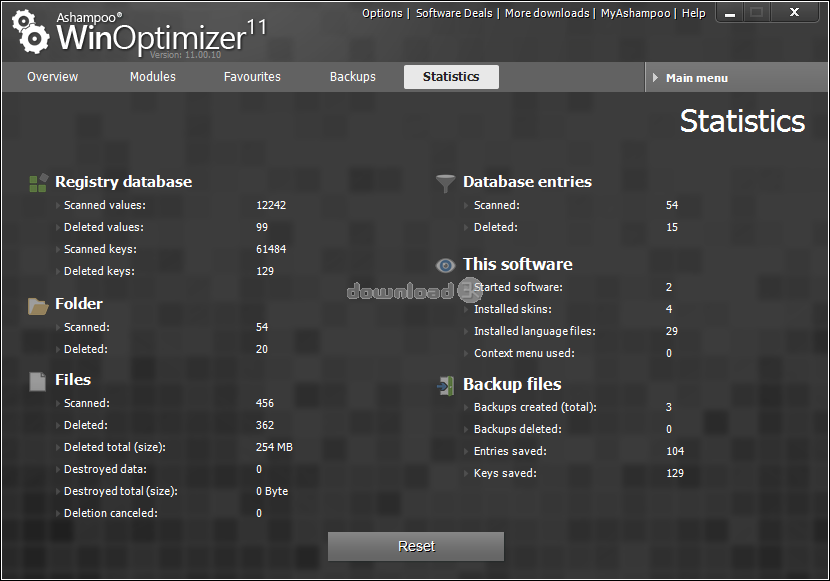This screenshot has width=830, height=581.
Task: Click the Backup files heading
Action: point(512,385)
